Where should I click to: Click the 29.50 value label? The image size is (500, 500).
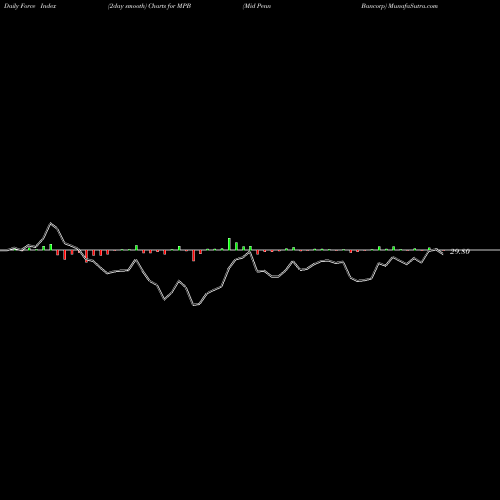460,252
